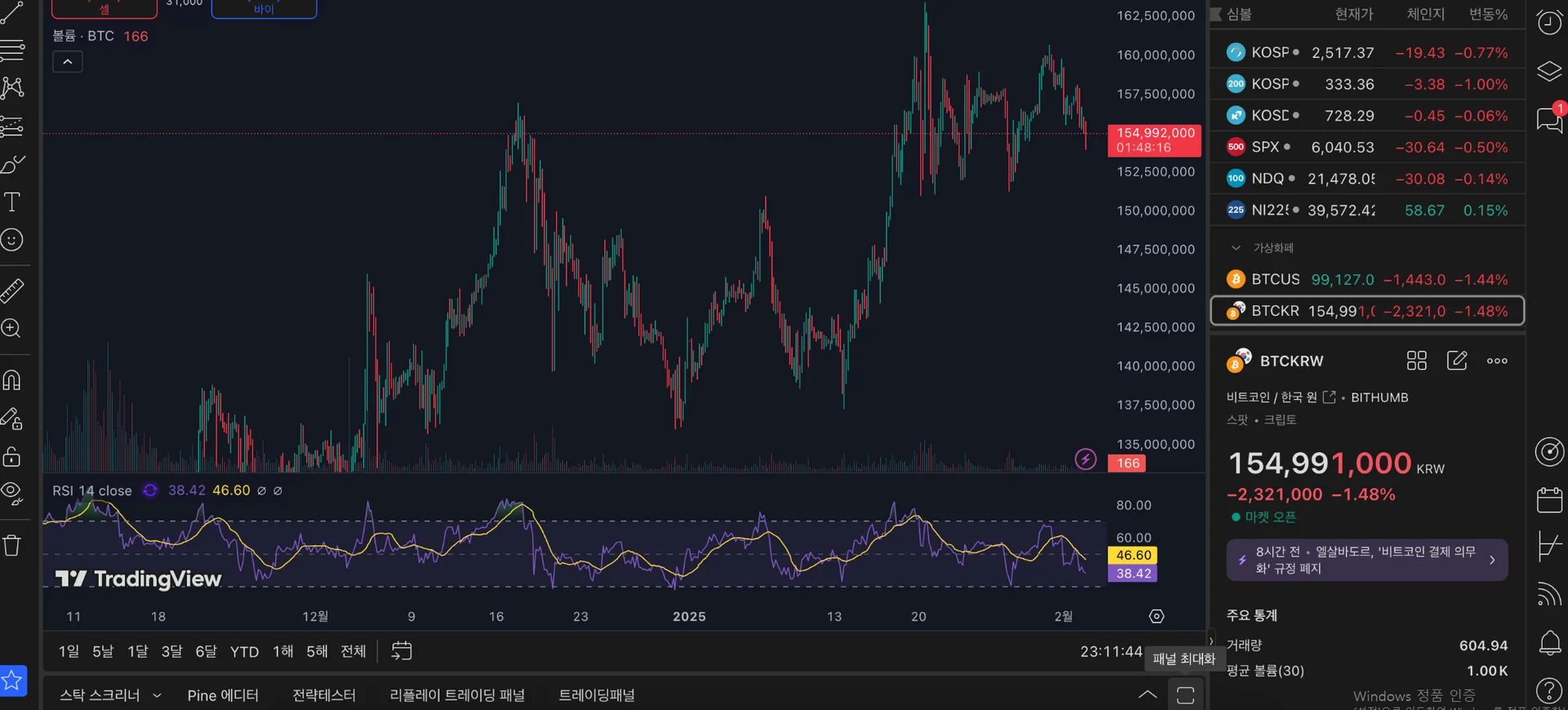Set the chart range to 전체
The height and width of the screenshot is (710, 1568).
coord(353,651)
